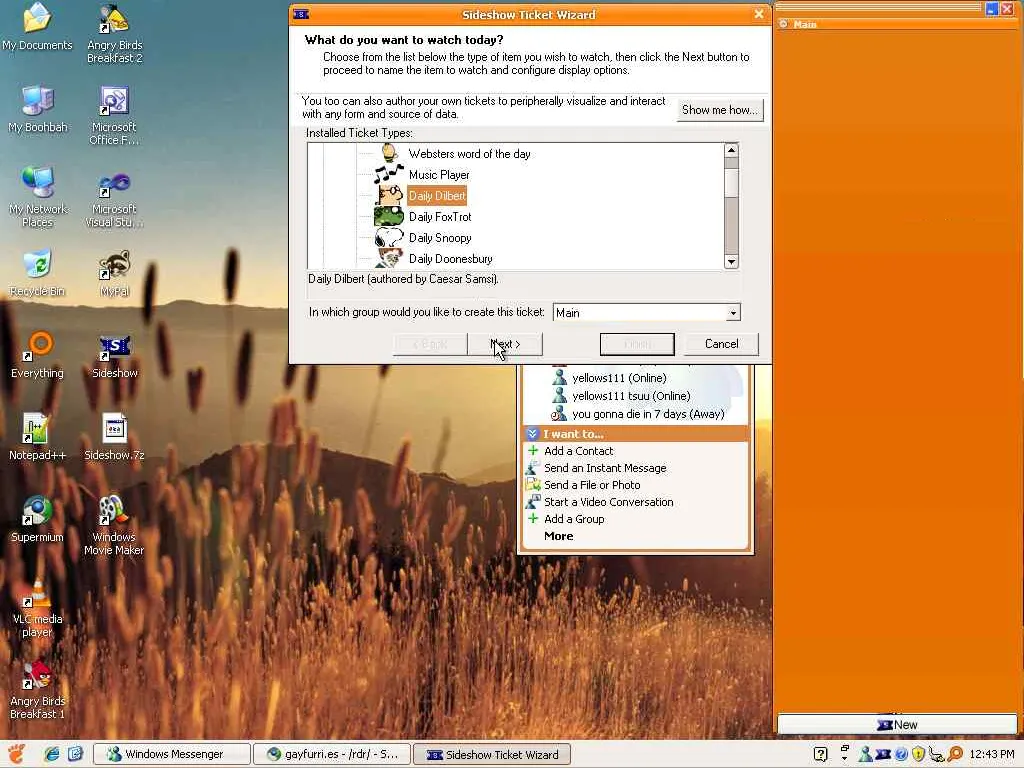Image resolution: width=1024 pixels, height=768 pixels.
Task: Click the ticket types list scrollbar thumb
Action: point(731,182)
